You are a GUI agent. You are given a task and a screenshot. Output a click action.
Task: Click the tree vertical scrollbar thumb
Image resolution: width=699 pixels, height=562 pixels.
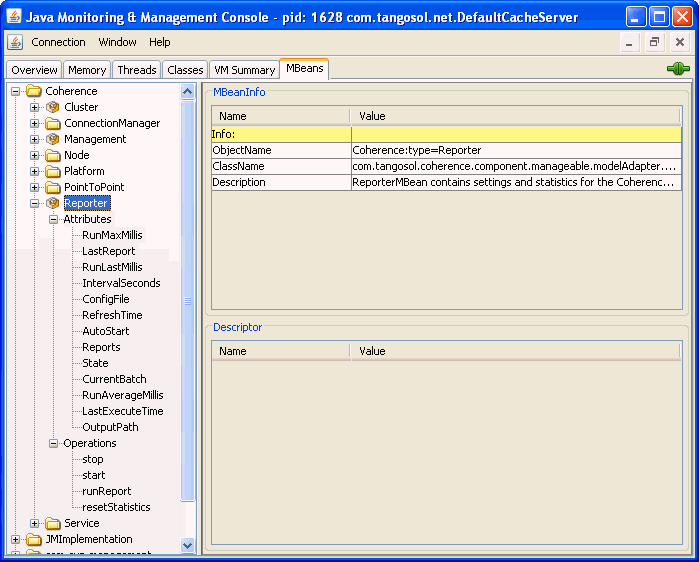[188, 301]
